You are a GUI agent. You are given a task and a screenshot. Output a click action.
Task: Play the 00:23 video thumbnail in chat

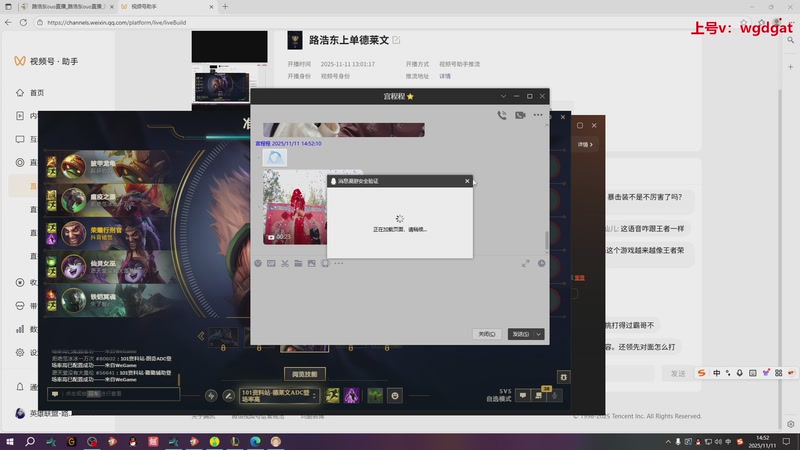(295, 207)
